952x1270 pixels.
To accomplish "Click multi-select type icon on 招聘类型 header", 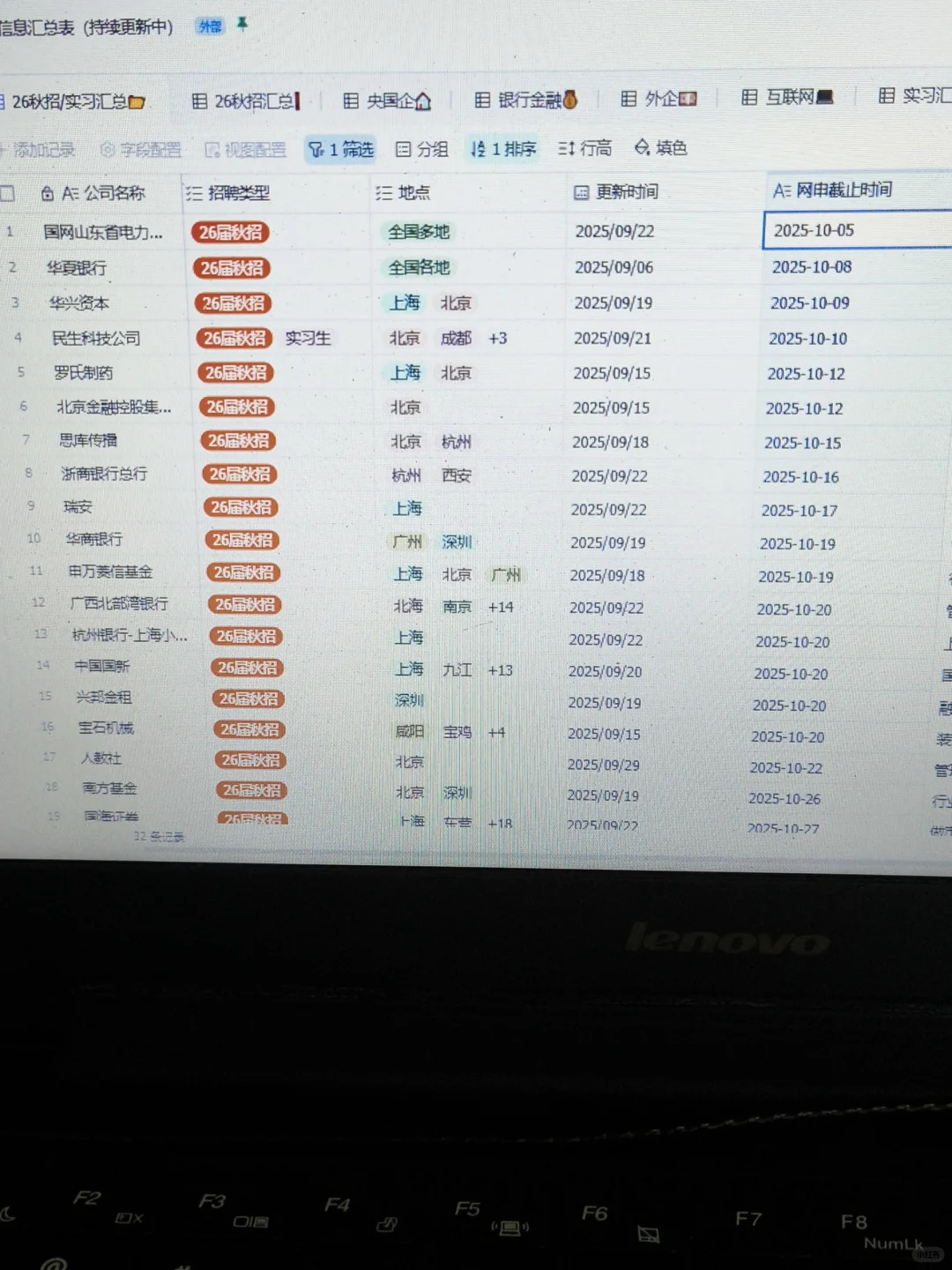I will pos(194,193).
